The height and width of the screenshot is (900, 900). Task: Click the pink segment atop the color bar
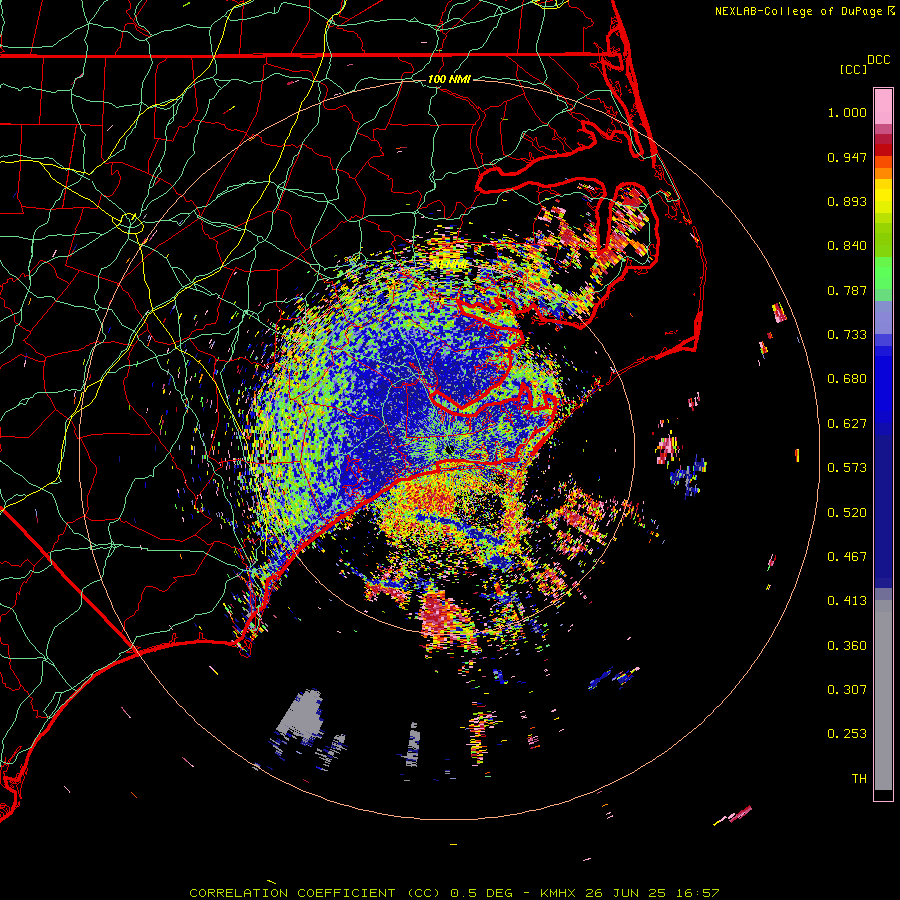point(883,107)
